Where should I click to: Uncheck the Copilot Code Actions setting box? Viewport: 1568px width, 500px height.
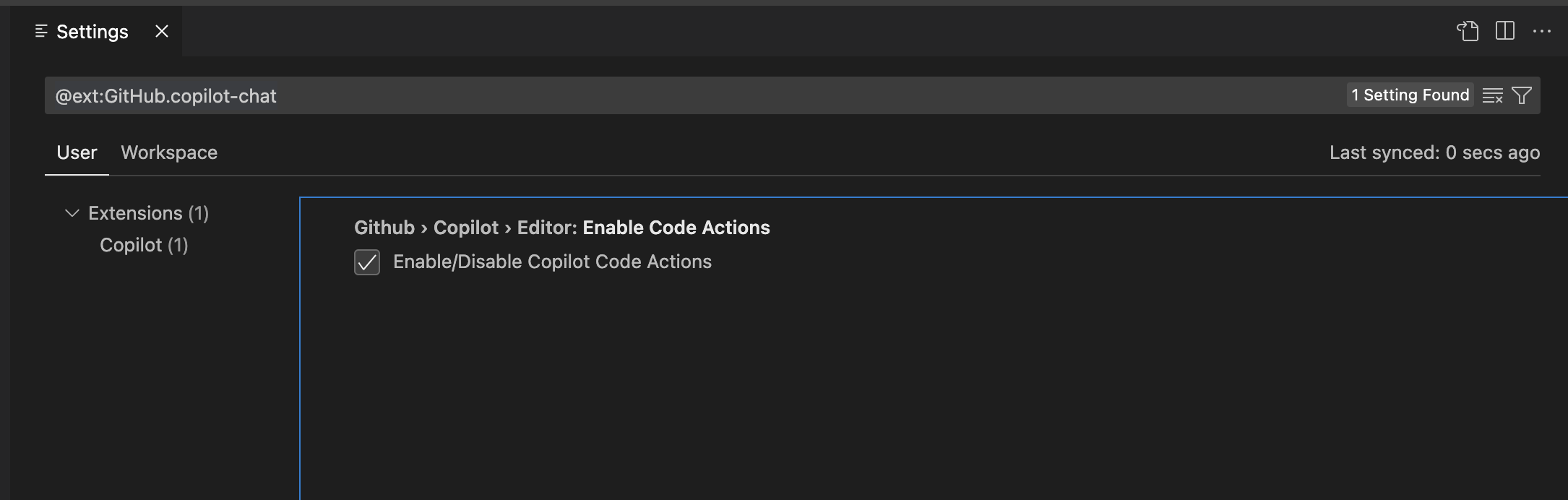[x=366, y=262]
